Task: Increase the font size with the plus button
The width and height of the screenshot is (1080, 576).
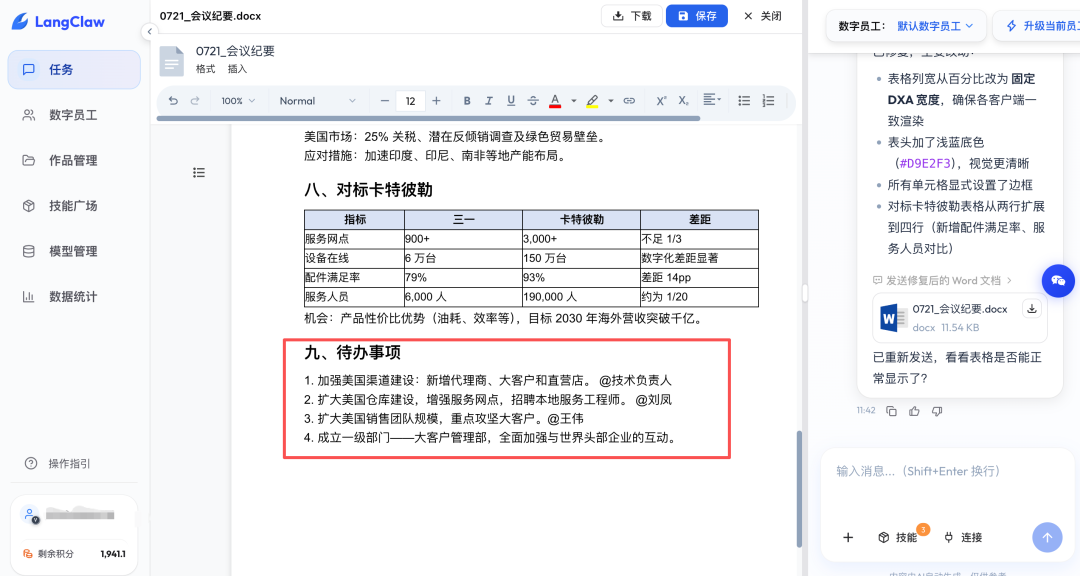Action: [x=436, y=101]
